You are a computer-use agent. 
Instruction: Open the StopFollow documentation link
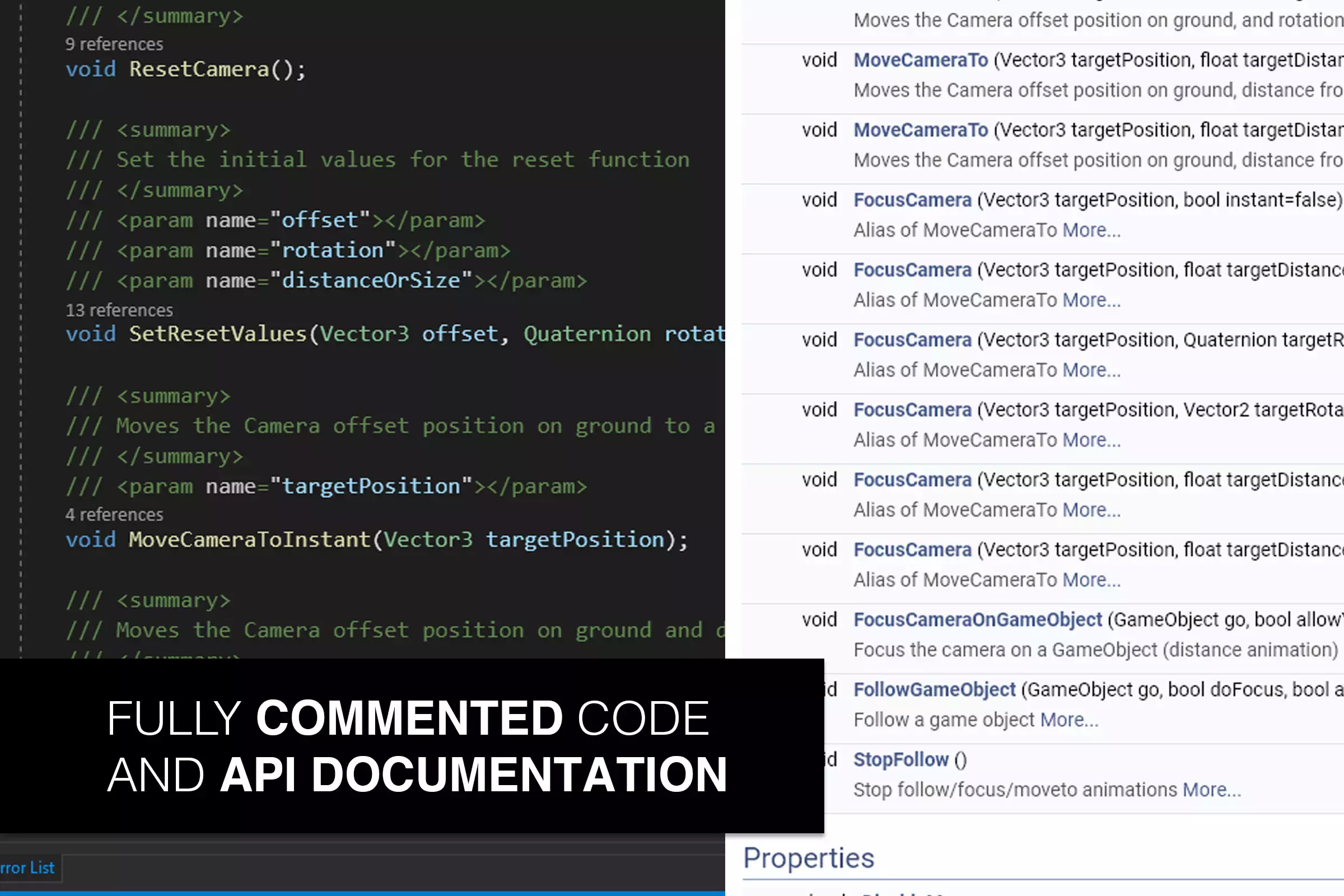coord(900,759)
